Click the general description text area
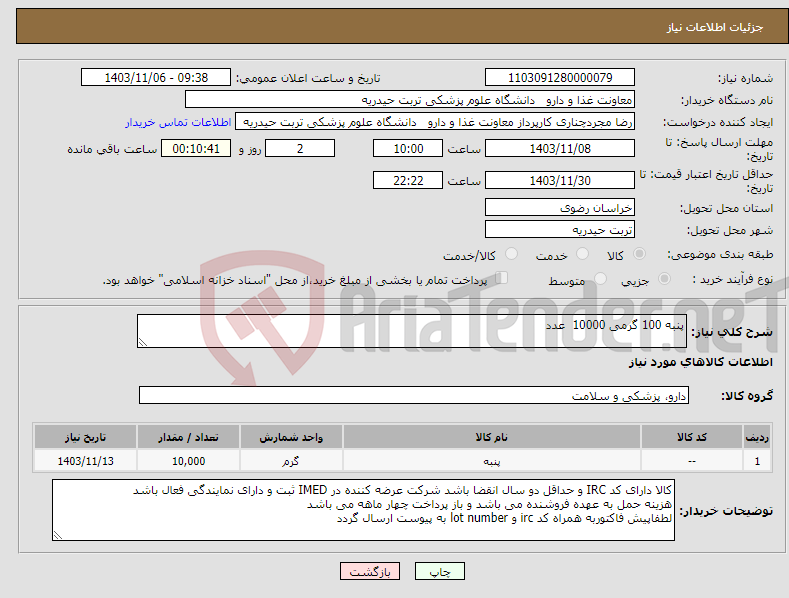 point(412,331)
